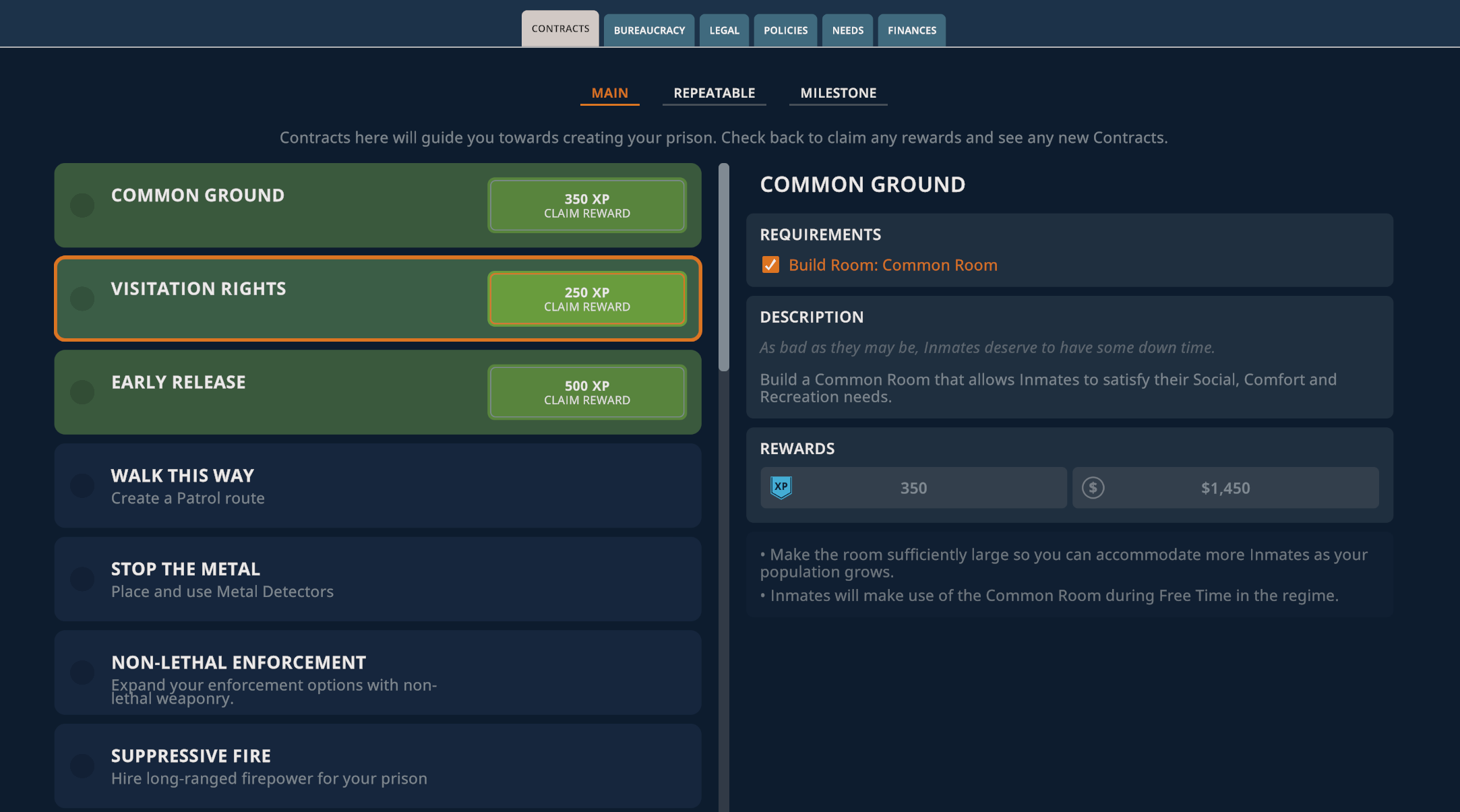Click the contracts list scrollbar handle
Viewport: 1460px width, 812px height.
pos(723,267)
